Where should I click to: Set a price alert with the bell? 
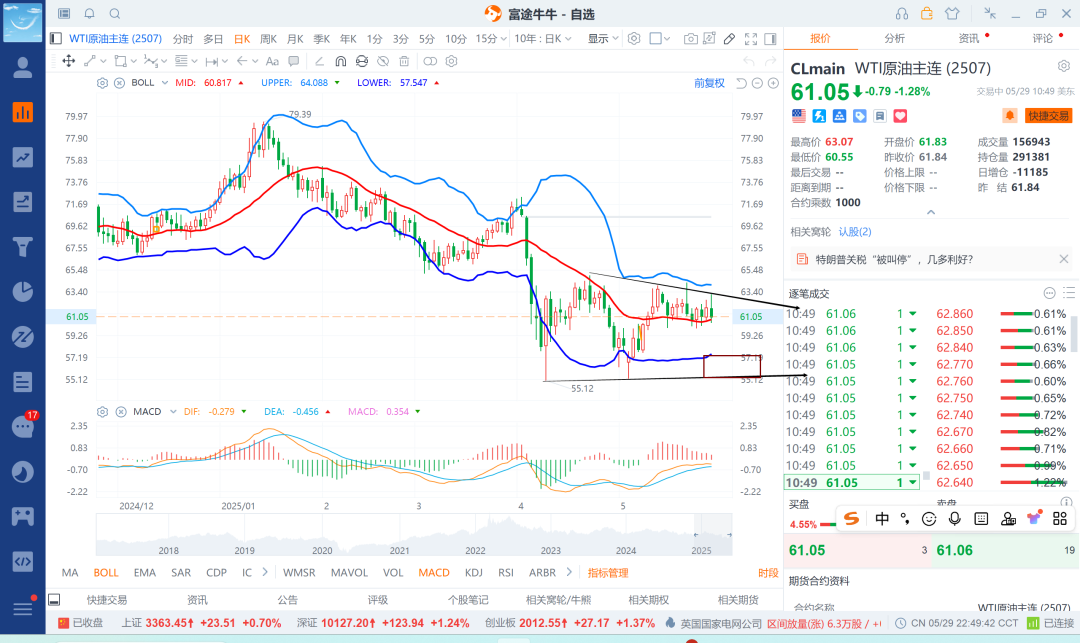point(1010,116)
